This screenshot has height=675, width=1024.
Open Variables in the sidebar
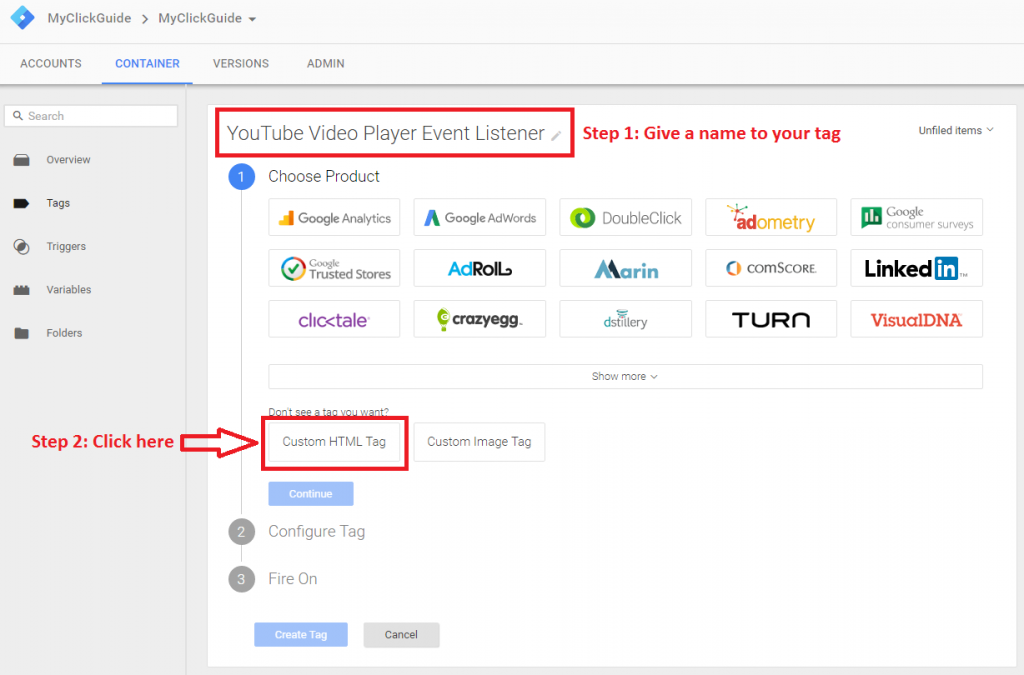pos(69,290)
